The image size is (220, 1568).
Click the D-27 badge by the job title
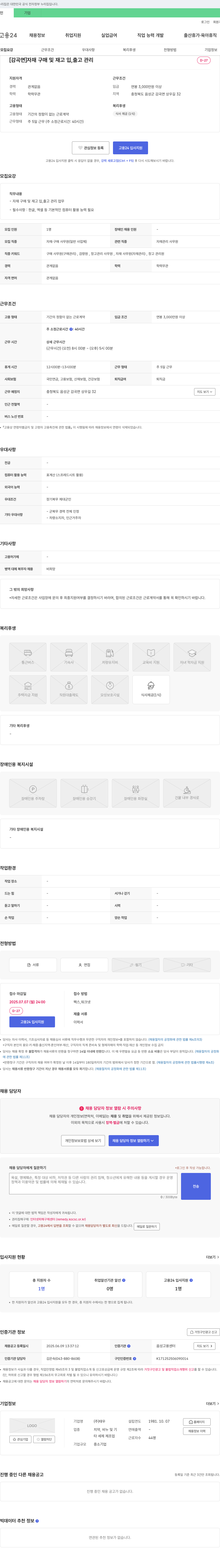(x=203, y=60)
